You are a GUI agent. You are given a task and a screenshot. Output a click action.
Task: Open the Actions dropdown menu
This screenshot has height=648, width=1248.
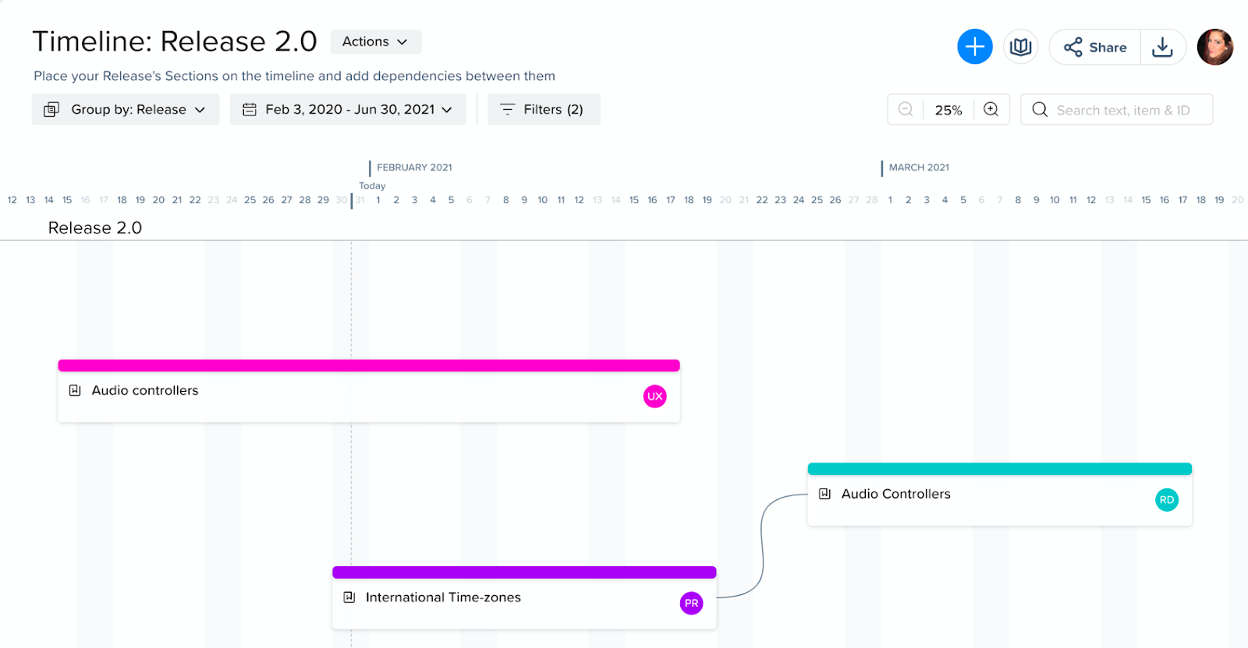[x=375, y=42]
